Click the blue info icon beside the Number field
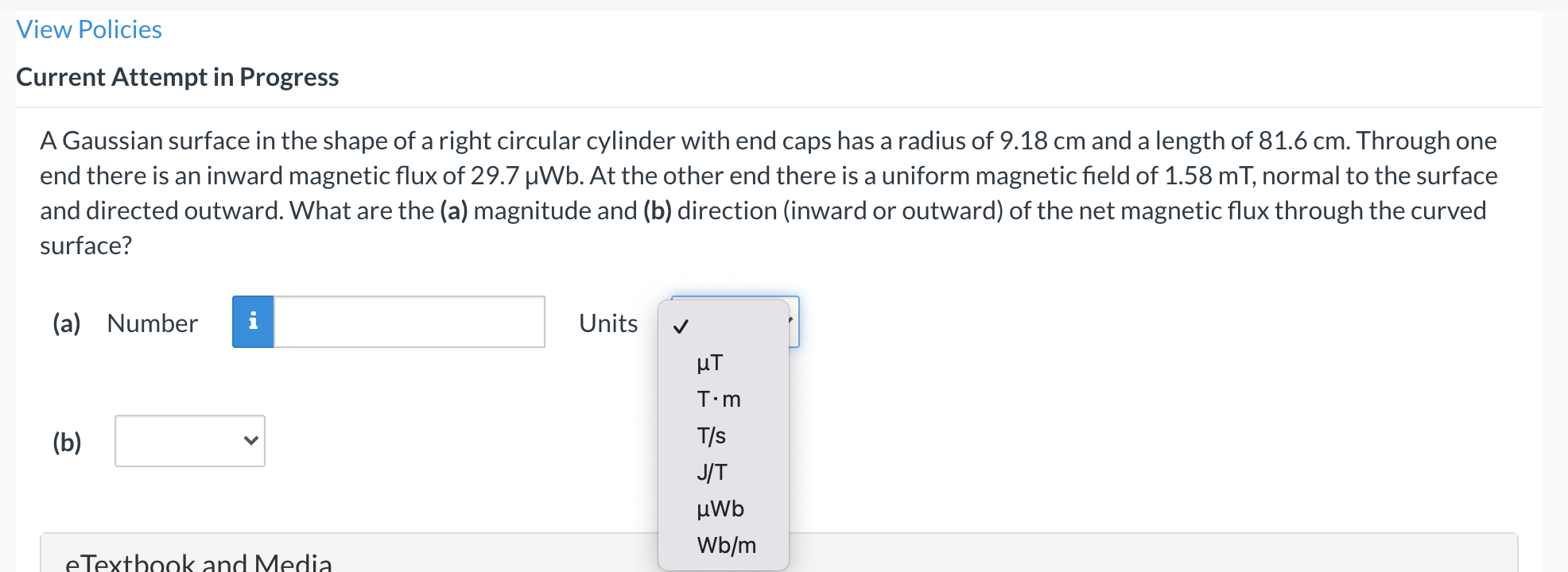The width and height of the screenshot is (1568, 572). pos(254,323)
